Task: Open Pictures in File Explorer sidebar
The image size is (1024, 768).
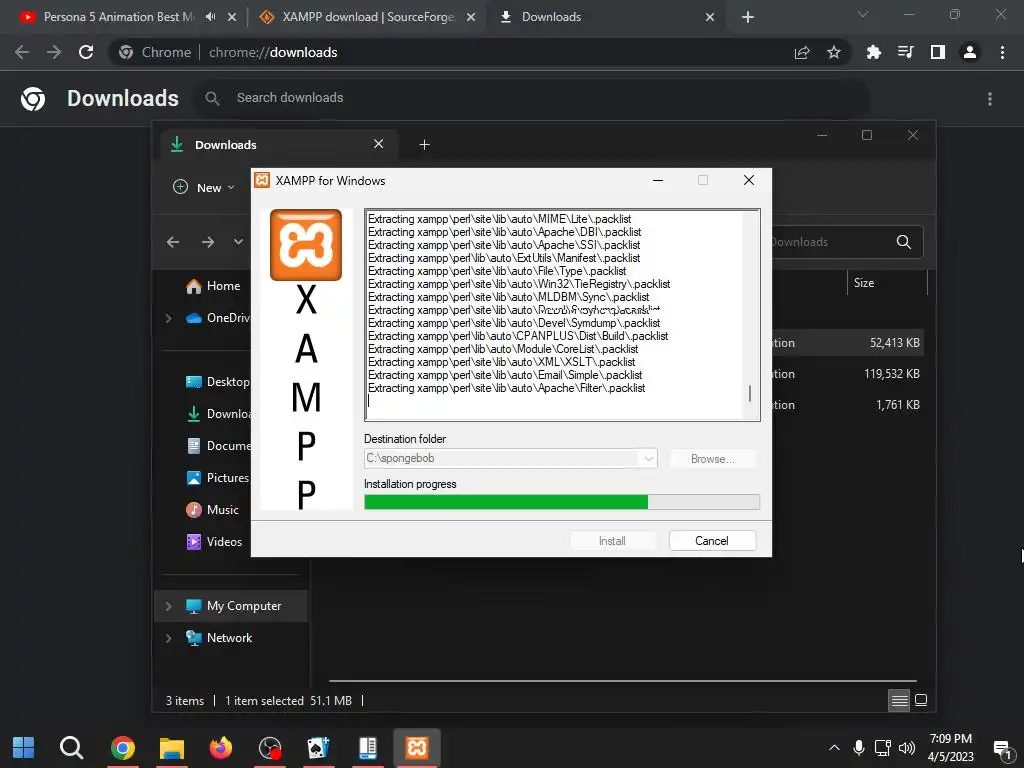Action: 218,478
